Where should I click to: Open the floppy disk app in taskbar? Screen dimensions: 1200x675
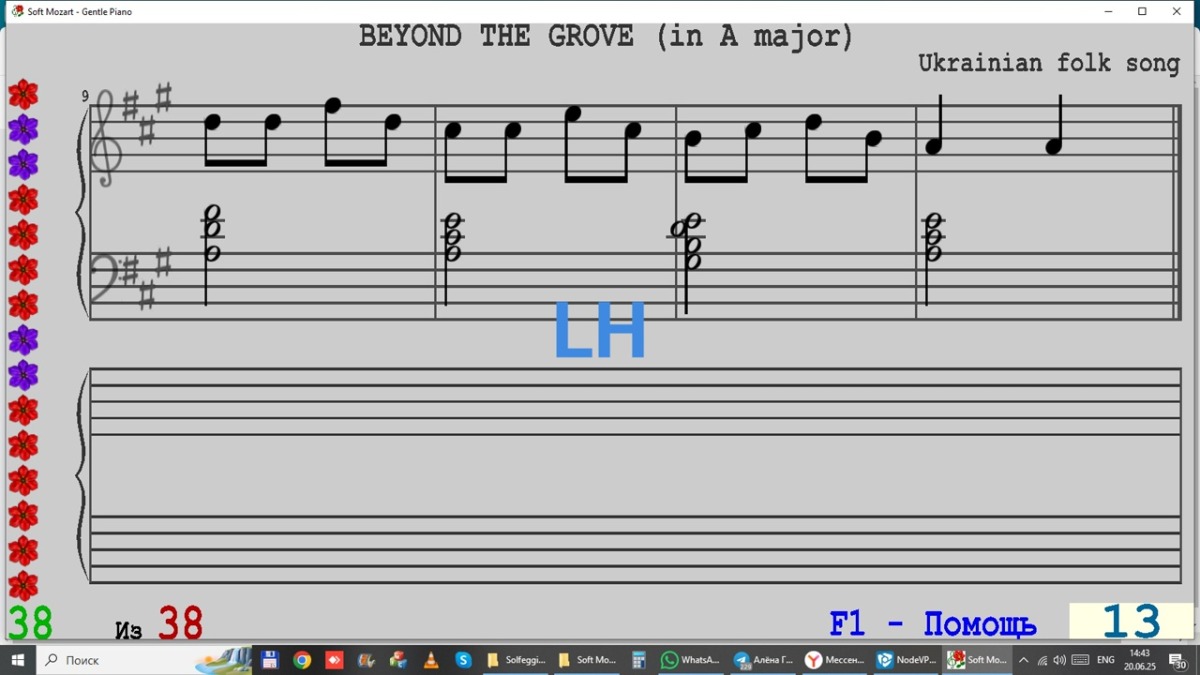269,660
